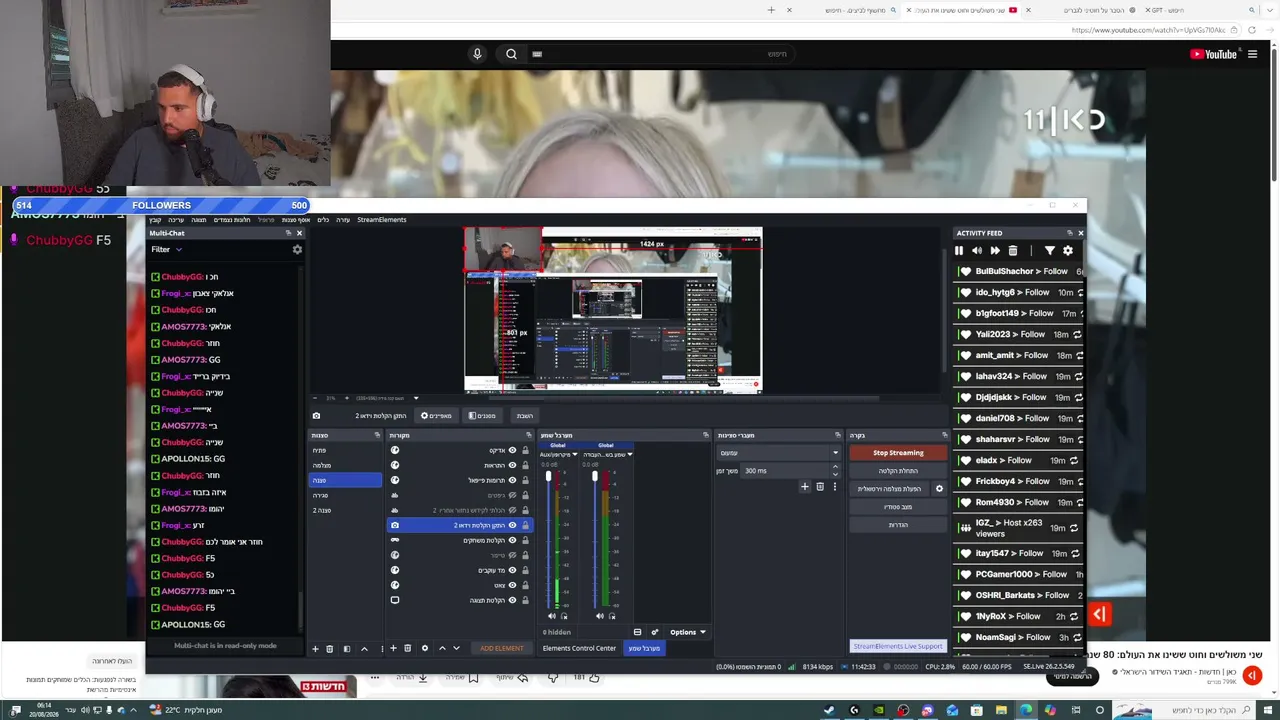Select the IGZ_ Host x263 viewers entry

pos(1017,527)
